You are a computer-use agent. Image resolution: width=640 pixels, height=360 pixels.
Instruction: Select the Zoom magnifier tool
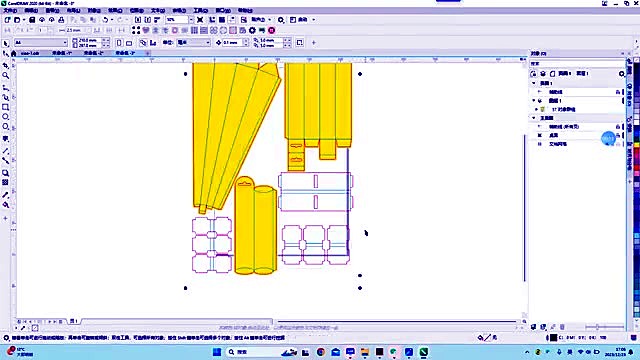click(x=5, y=76)
